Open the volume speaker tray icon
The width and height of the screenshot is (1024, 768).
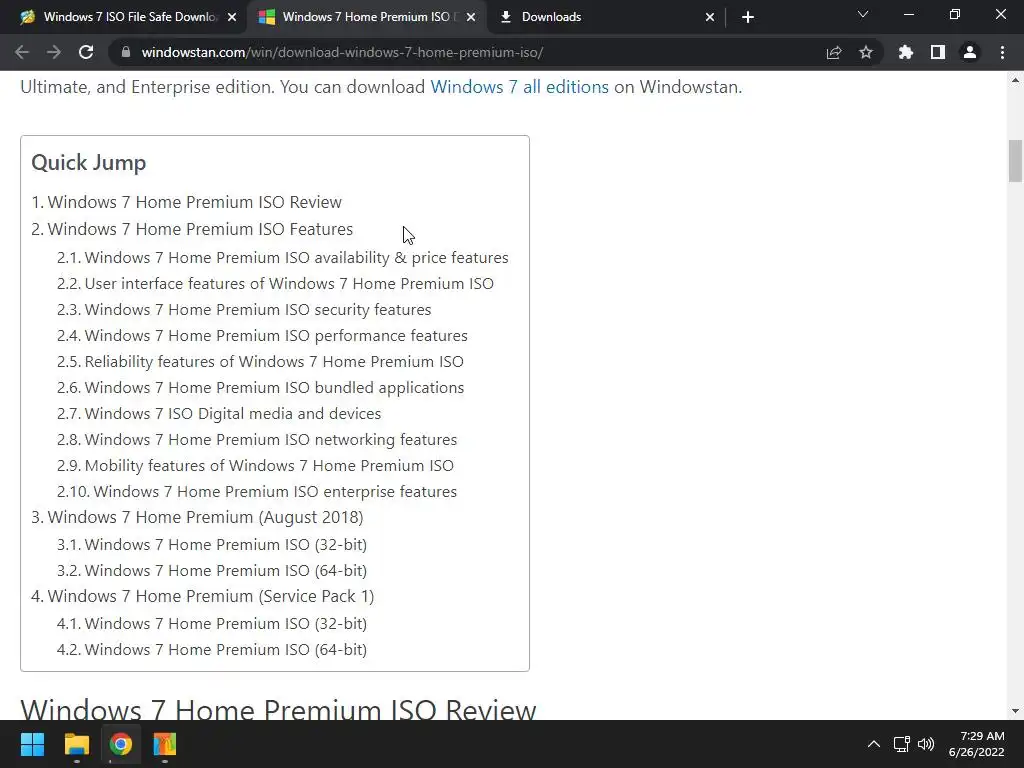(x=926, y=744)
